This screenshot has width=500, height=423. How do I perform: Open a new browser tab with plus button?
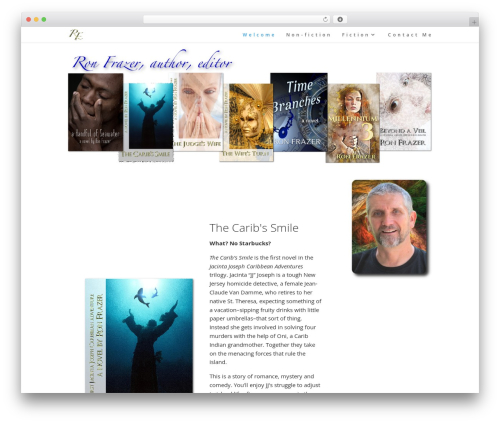coord(474,22)
